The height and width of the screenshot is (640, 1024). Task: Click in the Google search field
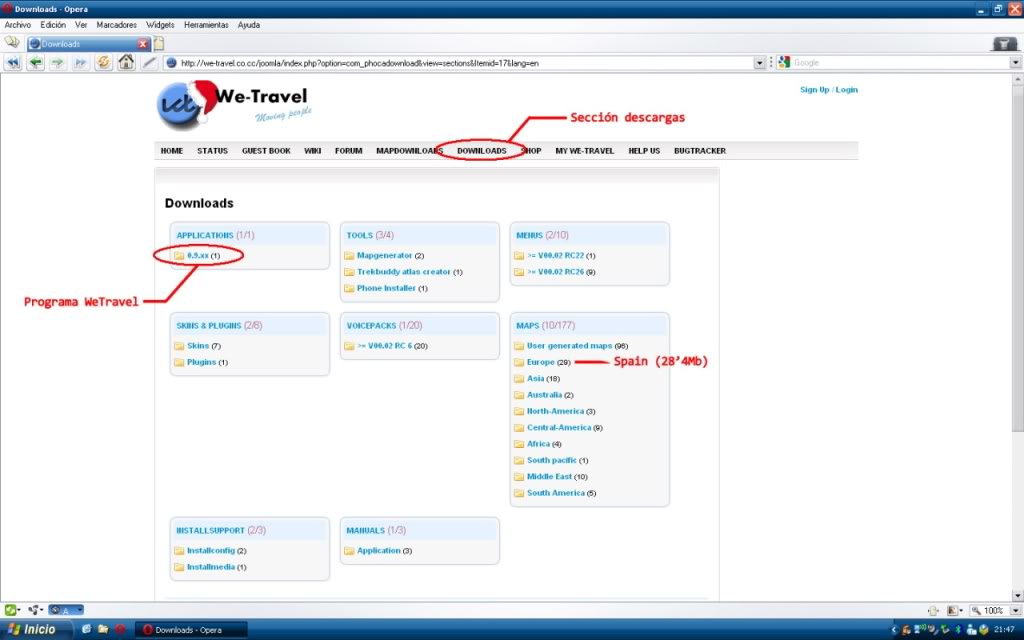(900, 63)
